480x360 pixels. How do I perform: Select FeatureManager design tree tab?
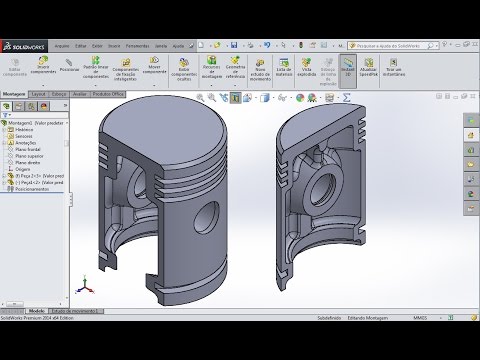[6, 106]
